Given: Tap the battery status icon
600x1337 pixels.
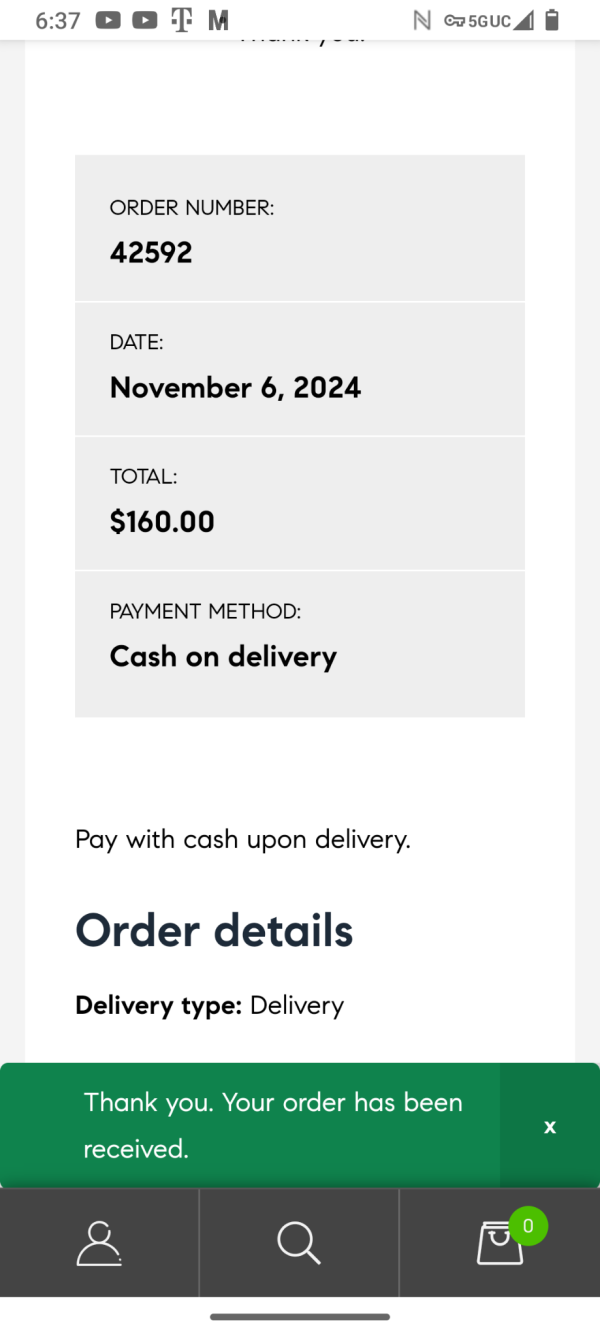Looking at the screenshot, I should coord(551,19).
